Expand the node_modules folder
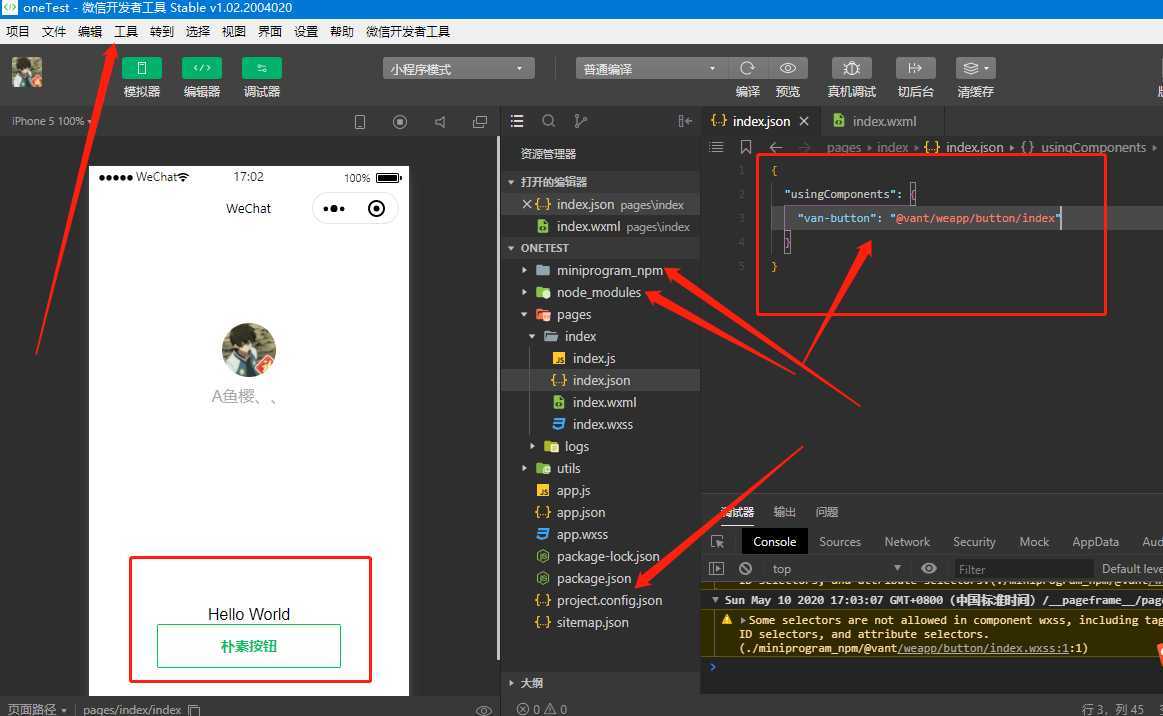 click(524, 292)
